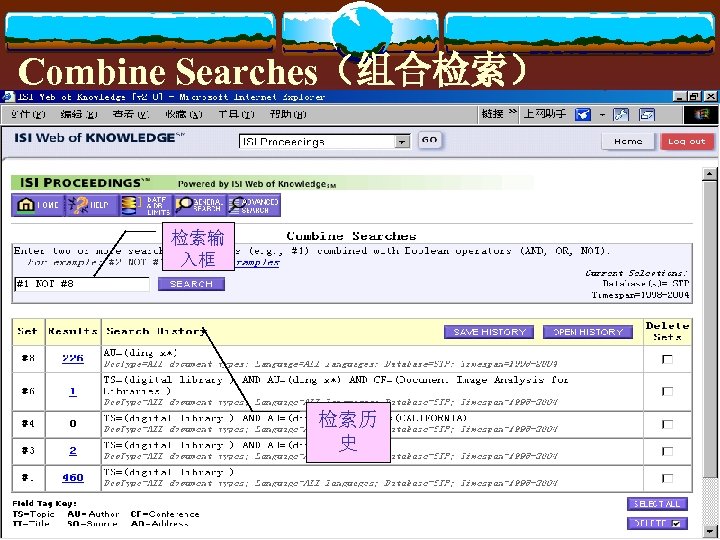
Task: Click the Windows flag logo in browser corner
Action: pyautogui.click(x=701, y=114)
